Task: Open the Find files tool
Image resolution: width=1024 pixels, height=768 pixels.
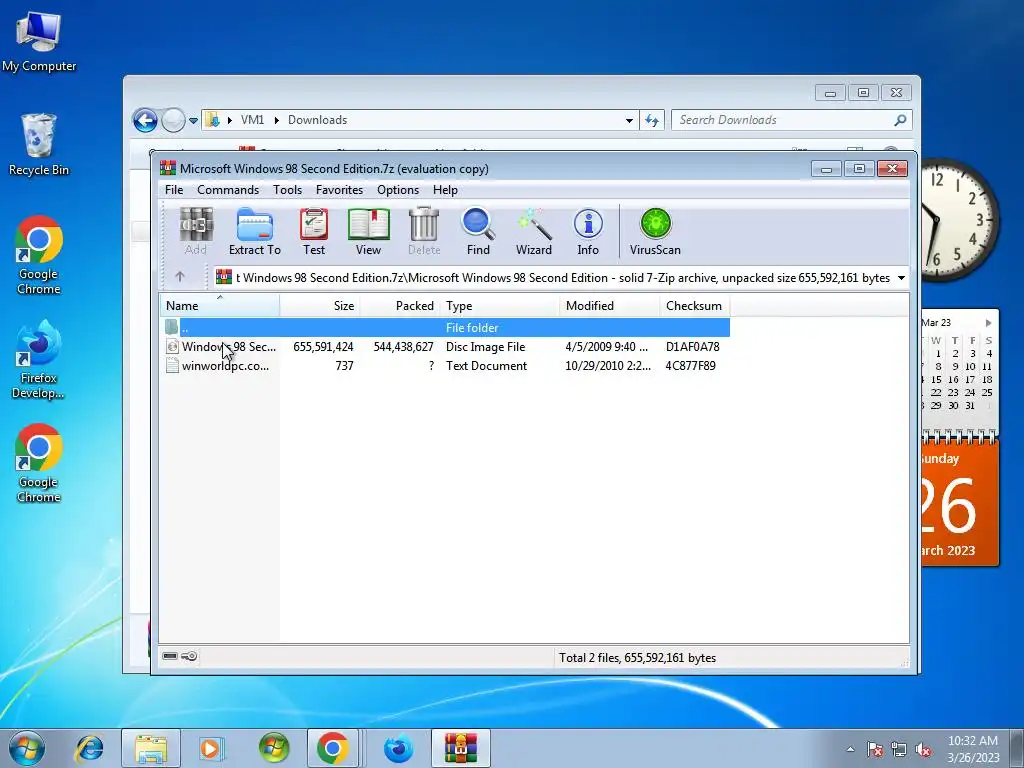Action: tap(478, 231)
